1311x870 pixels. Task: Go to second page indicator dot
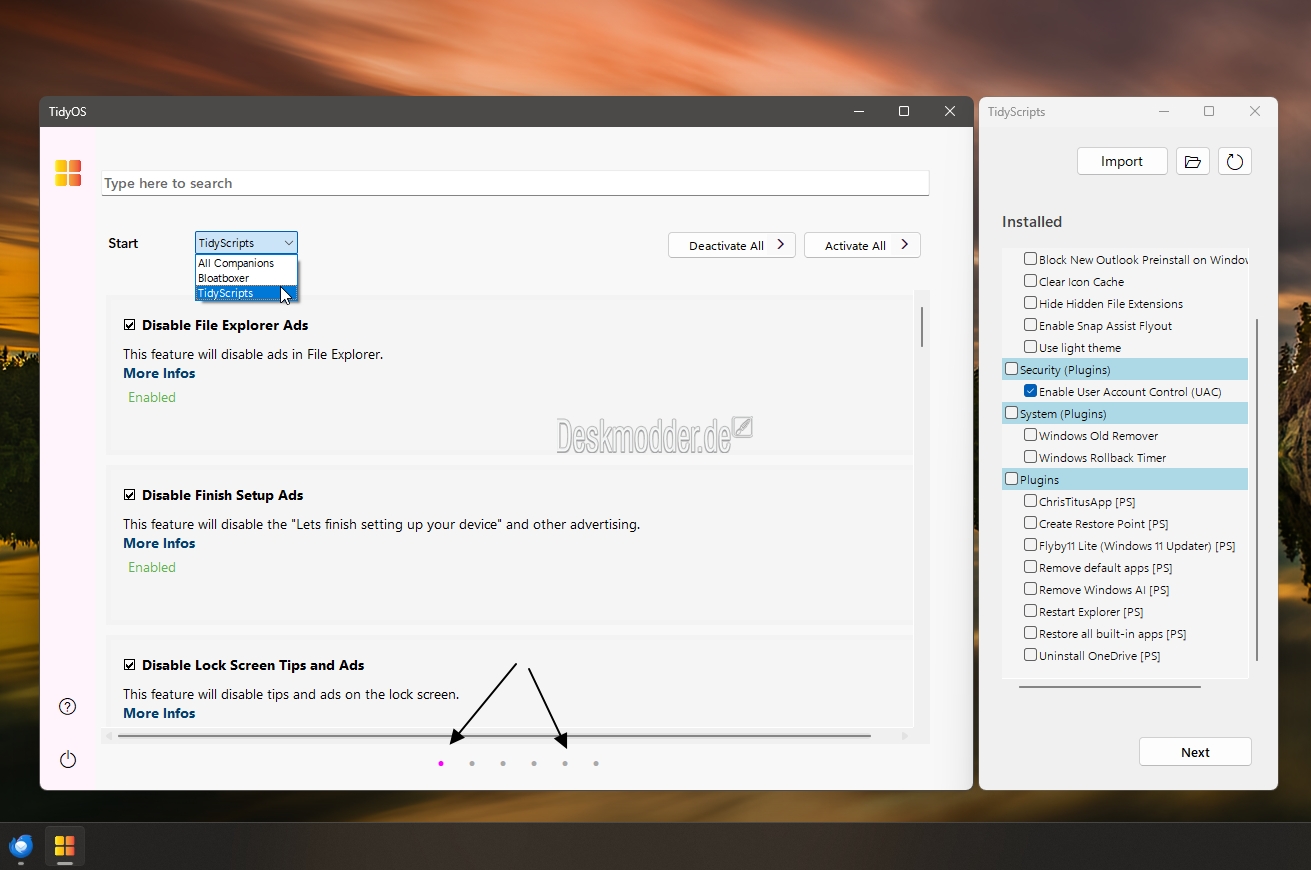point(472,764)
